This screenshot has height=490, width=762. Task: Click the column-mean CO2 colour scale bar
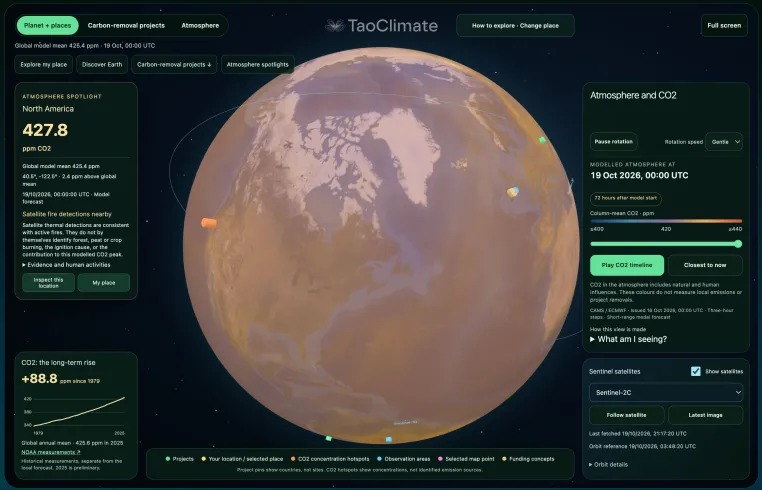[666, 221]
